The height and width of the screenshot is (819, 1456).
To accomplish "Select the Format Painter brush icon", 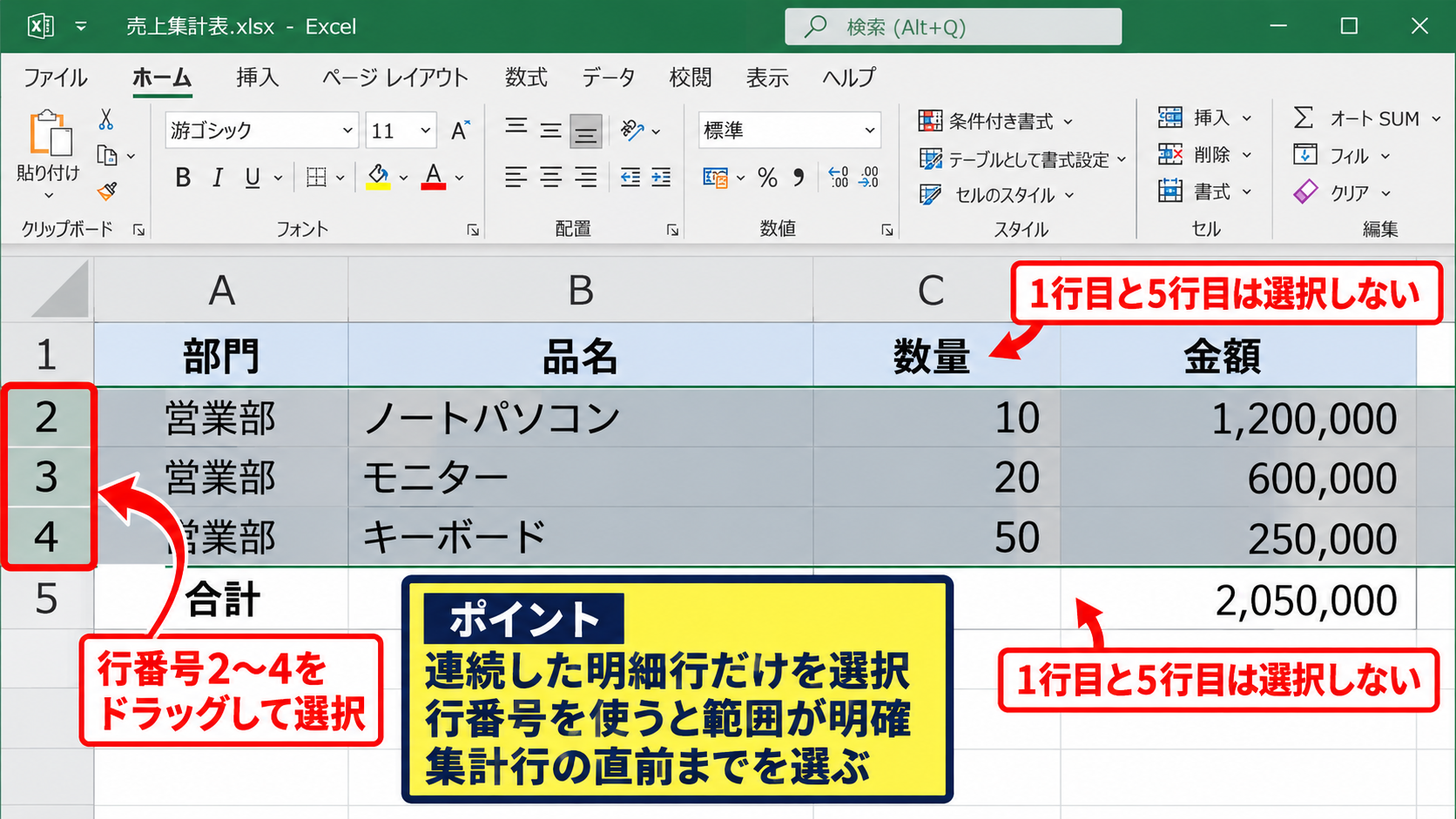I will point(107,191).
